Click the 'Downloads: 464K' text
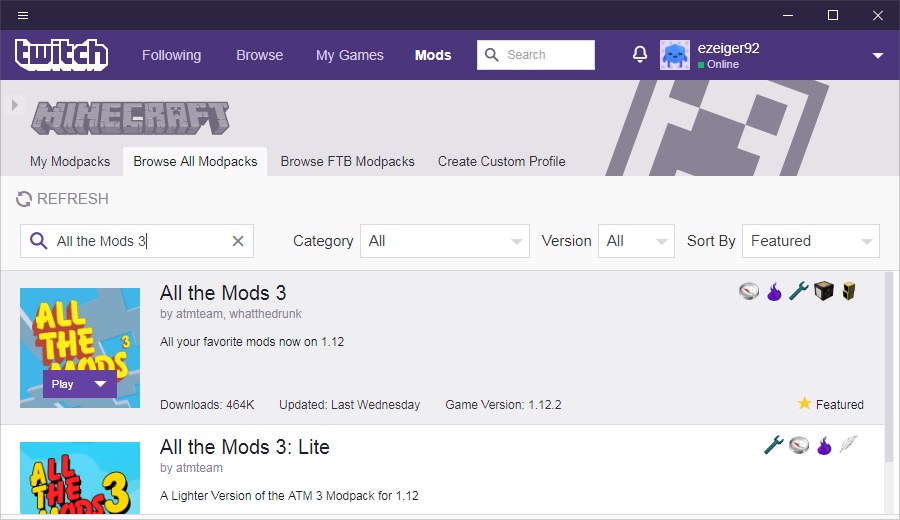Image resolution: width=900 pixels, height=520 pixels. pos(207,405)
